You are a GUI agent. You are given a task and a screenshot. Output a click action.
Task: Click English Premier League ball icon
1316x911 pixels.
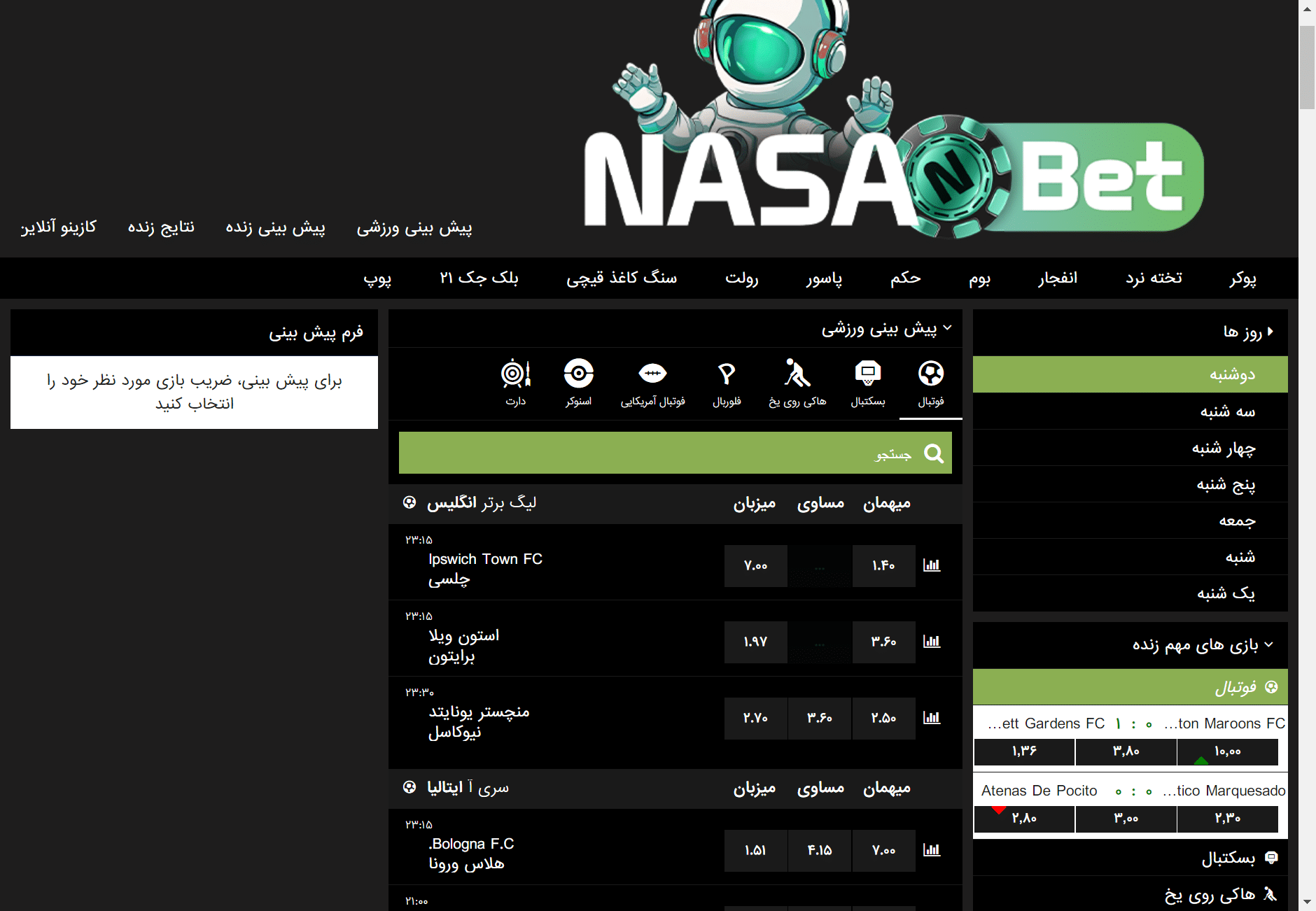coord(409,502)
